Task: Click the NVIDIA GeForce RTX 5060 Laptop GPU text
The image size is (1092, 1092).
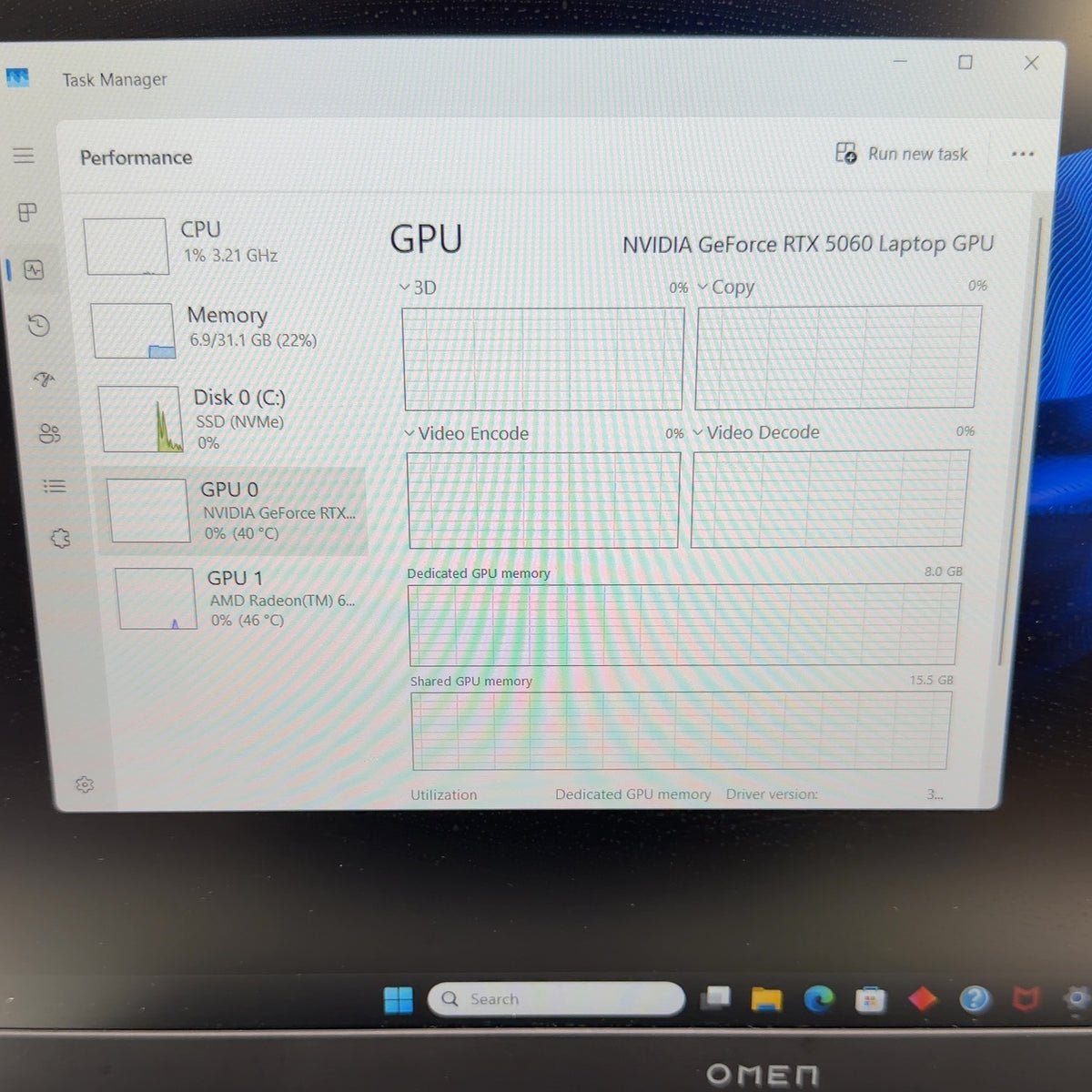Action: (808, 244)
